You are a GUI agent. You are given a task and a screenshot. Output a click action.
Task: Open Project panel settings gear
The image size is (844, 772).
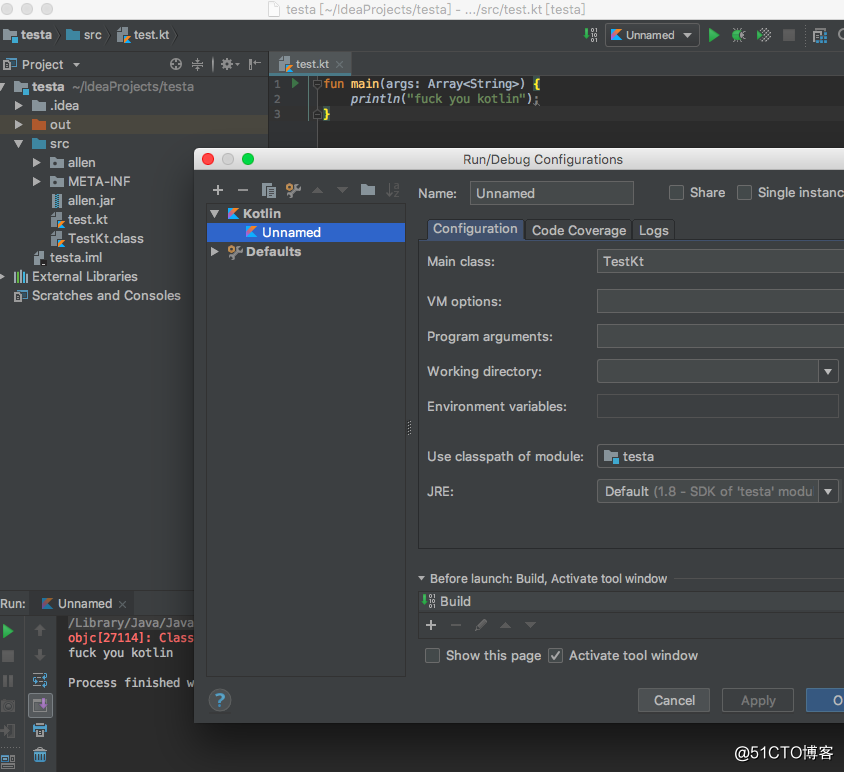coord(230,64)
